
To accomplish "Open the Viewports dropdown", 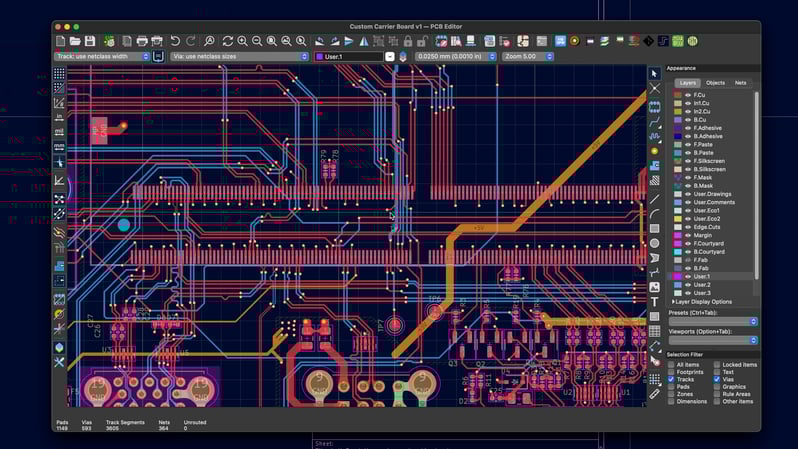I will tap(713, 340).
